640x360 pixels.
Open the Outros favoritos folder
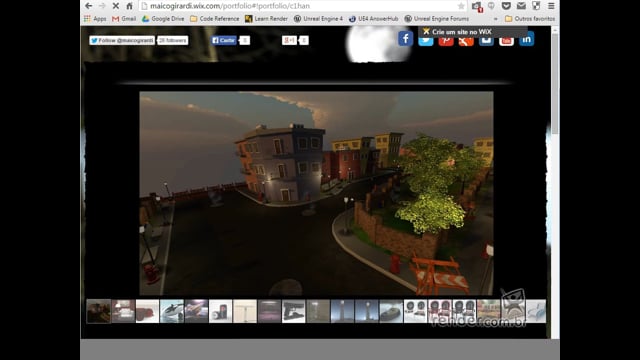click(530, 19)
